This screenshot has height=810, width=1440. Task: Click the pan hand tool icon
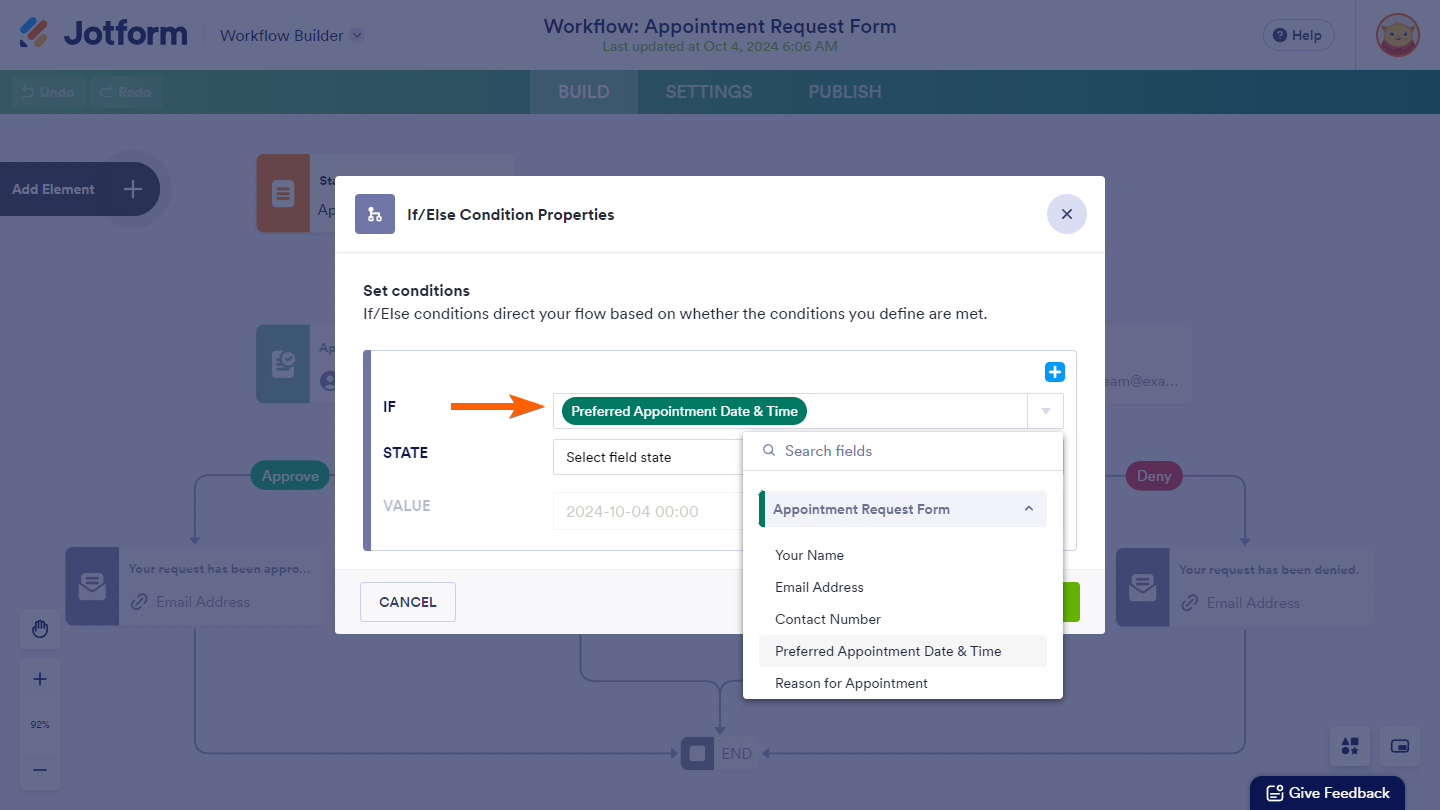point(40,629)
